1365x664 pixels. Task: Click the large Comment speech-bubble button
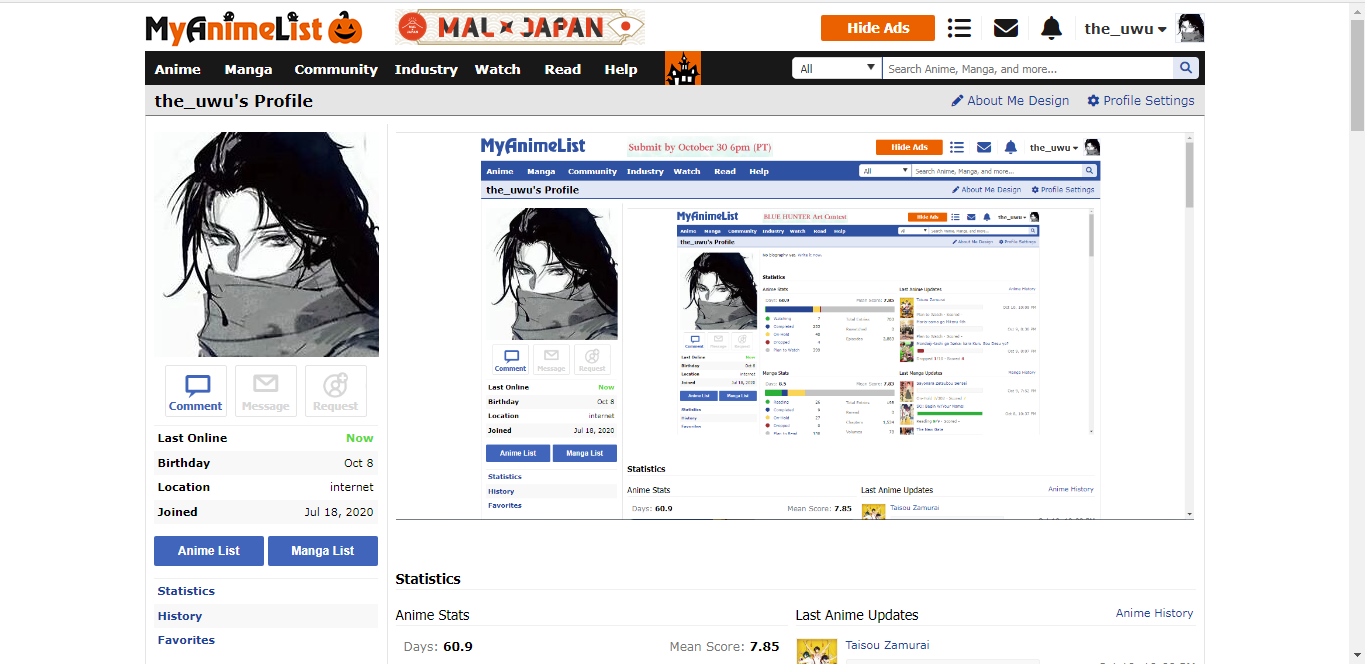click(x=196, y=391)
